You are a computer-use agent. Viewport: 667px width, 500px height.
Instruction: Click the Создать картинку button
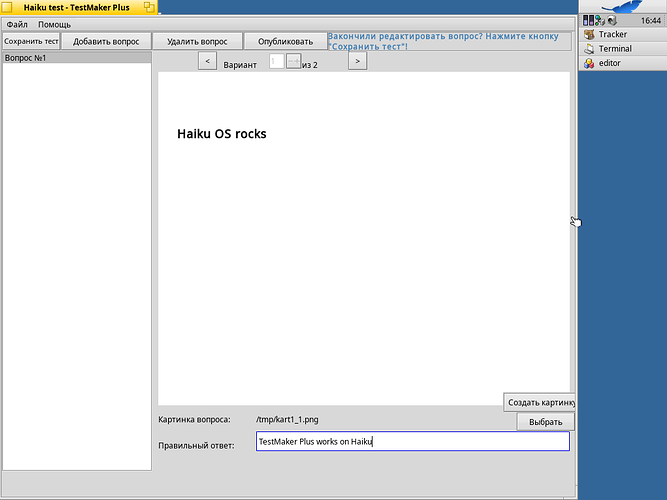coord(539,402)
